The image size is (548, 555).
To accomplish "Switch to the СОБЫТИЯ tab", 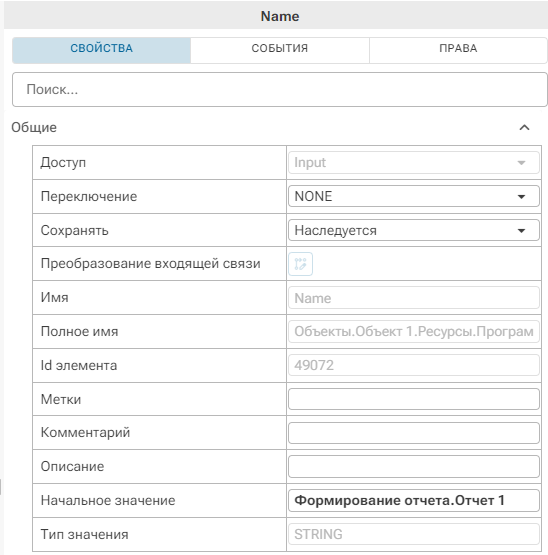I will click(x=280, y=50).
